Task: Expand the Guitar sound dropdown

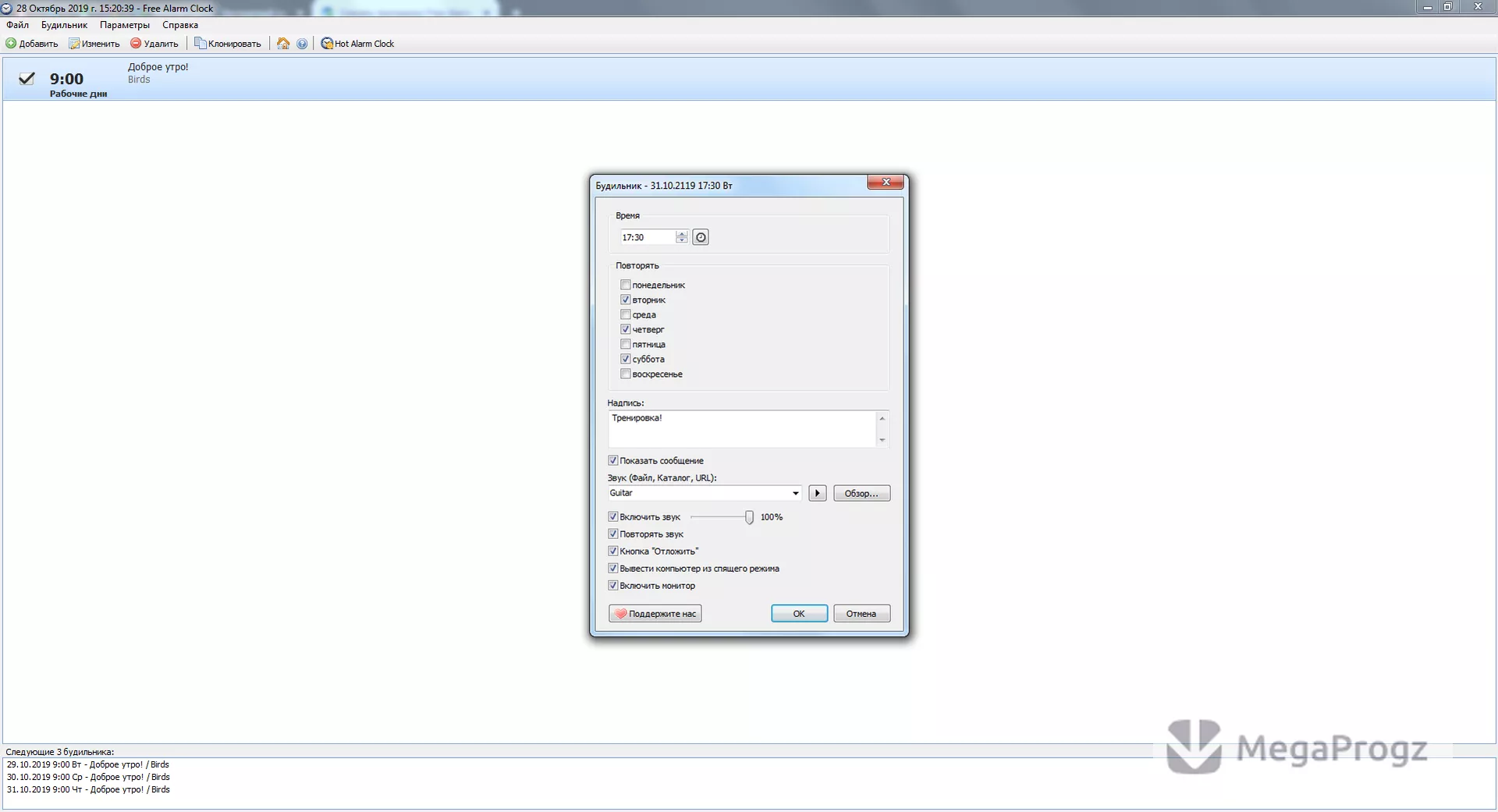Action: (x=795, y=493)
